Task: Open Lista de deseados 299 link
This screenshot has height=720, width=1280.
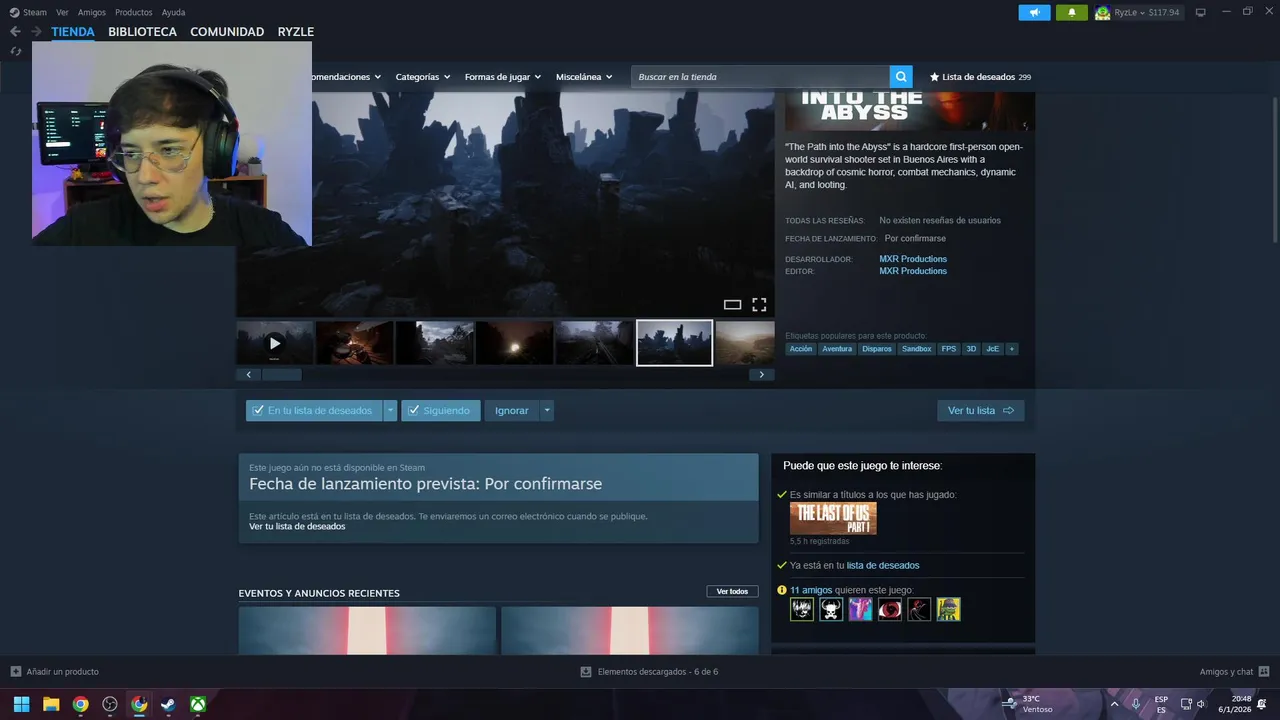Action: point(980,77)
